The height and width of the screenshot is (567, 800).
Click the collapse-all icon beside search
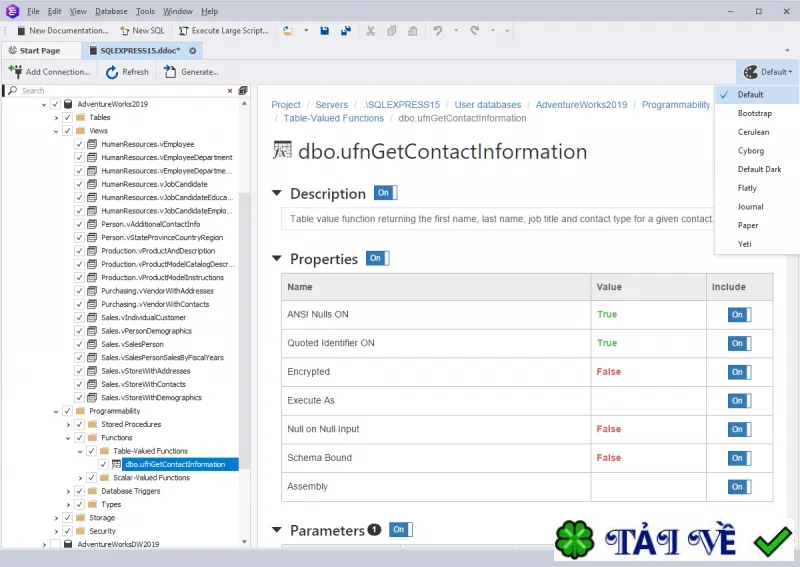[243, 90]
